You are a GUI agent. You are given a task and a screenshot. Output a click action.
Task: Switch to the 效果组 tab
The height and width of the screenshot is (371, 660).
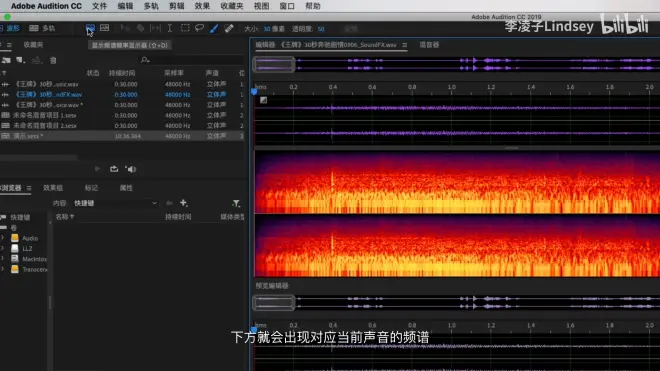pos(53,188)
